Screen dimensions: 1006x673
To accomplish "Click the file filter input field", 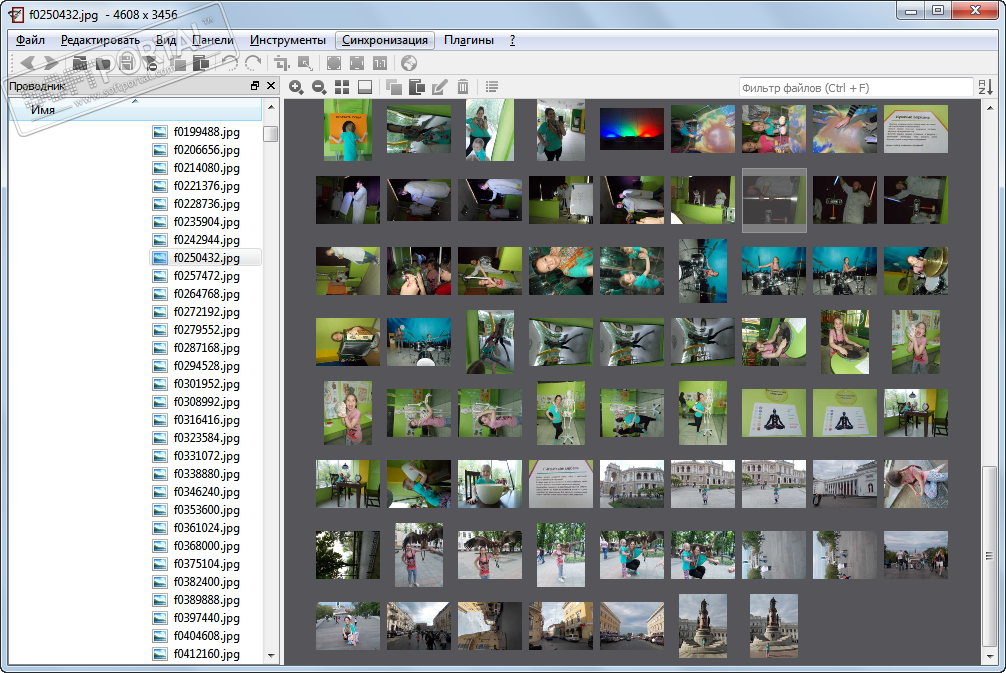I will tap(855, 88).
